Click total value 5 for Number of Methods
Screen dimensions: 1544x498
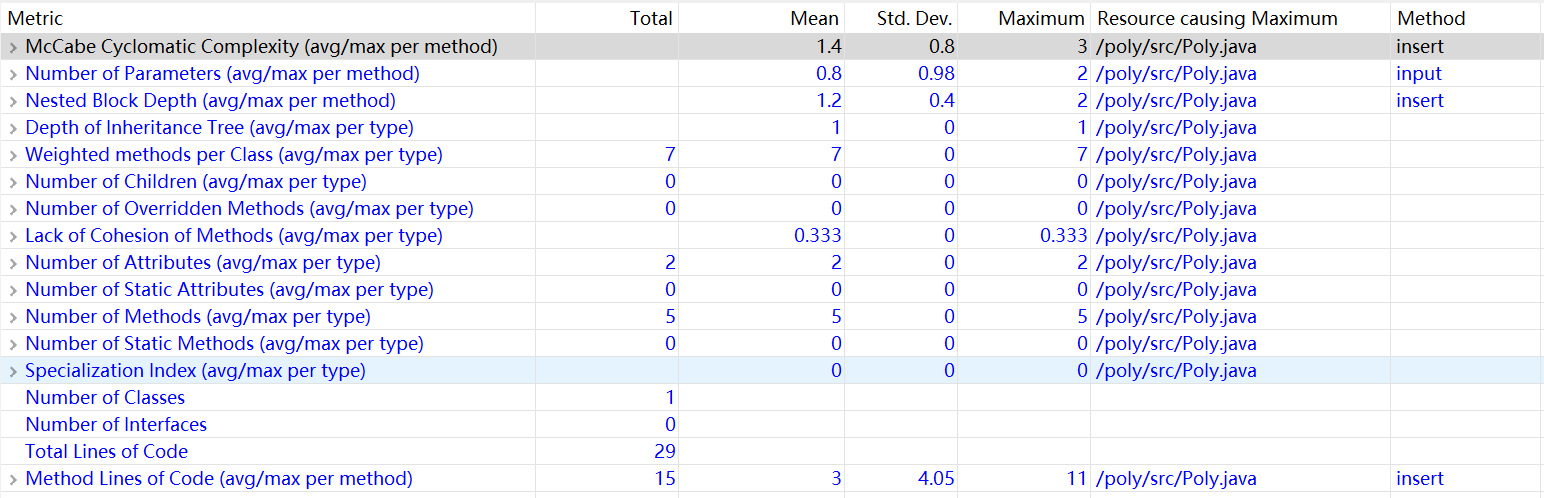(670, 317)
